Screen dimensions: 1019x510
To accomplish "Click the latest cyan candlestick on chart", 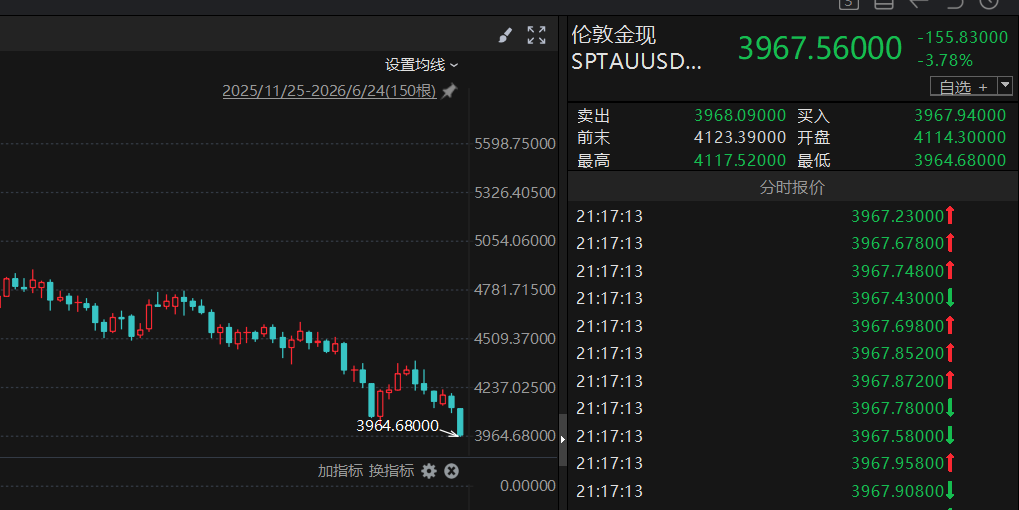I will pos(461,422).
